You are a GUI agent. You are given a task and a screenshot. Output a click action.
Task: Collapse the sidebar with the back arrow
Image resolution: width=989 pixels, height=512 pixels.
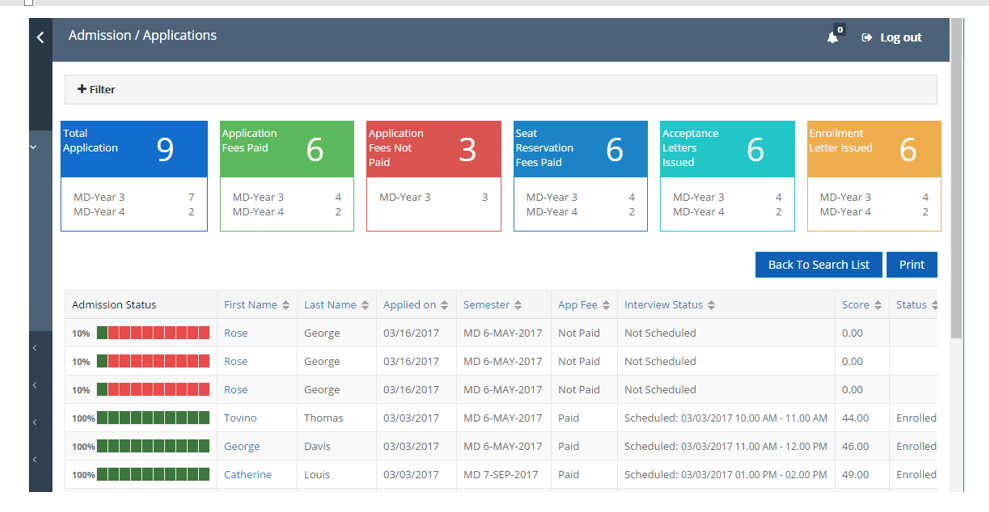(x=40, y=38)
